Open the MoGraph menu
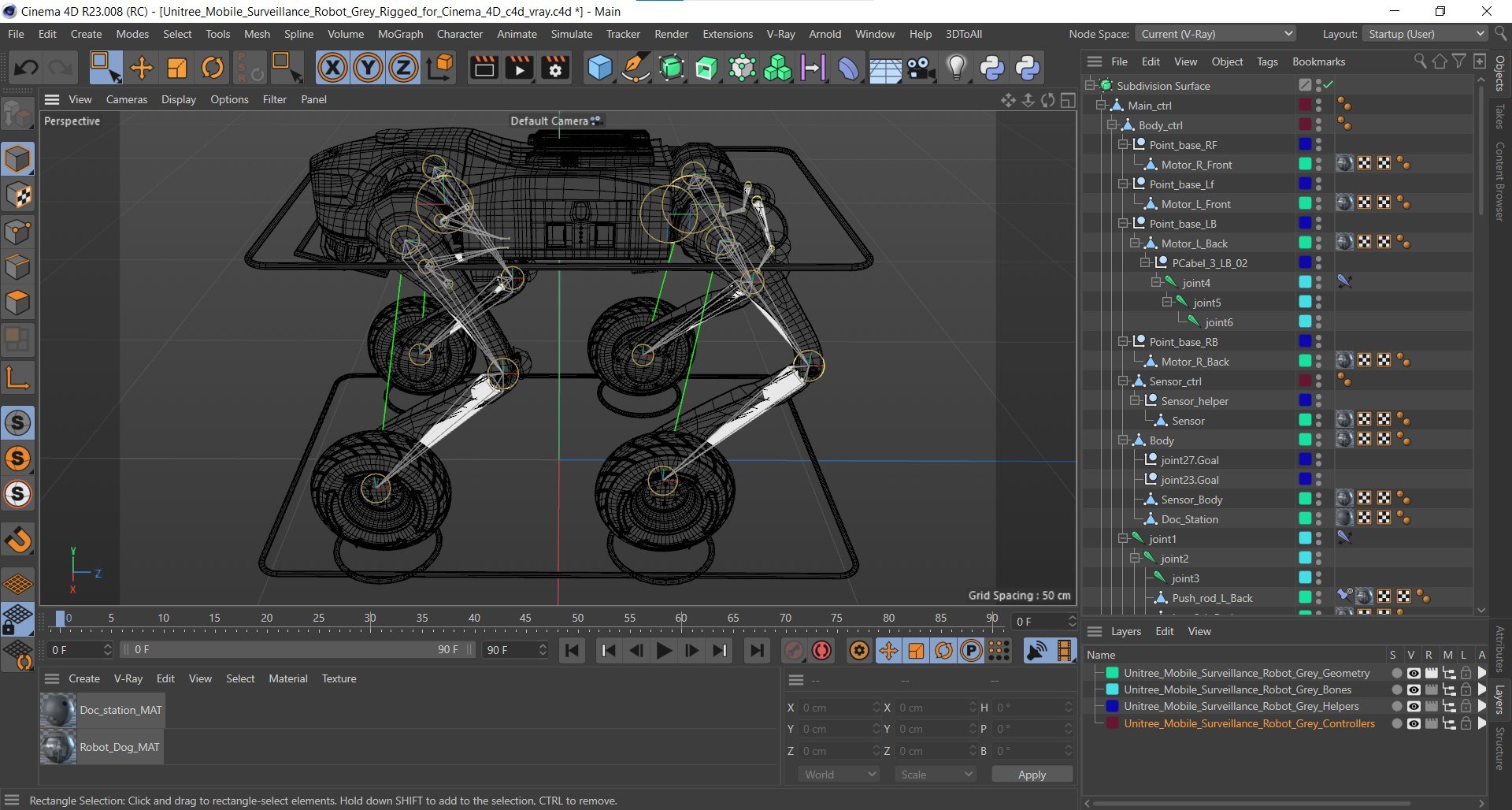This screenshot has width=1512, height=810. click(x=400, y=34)
